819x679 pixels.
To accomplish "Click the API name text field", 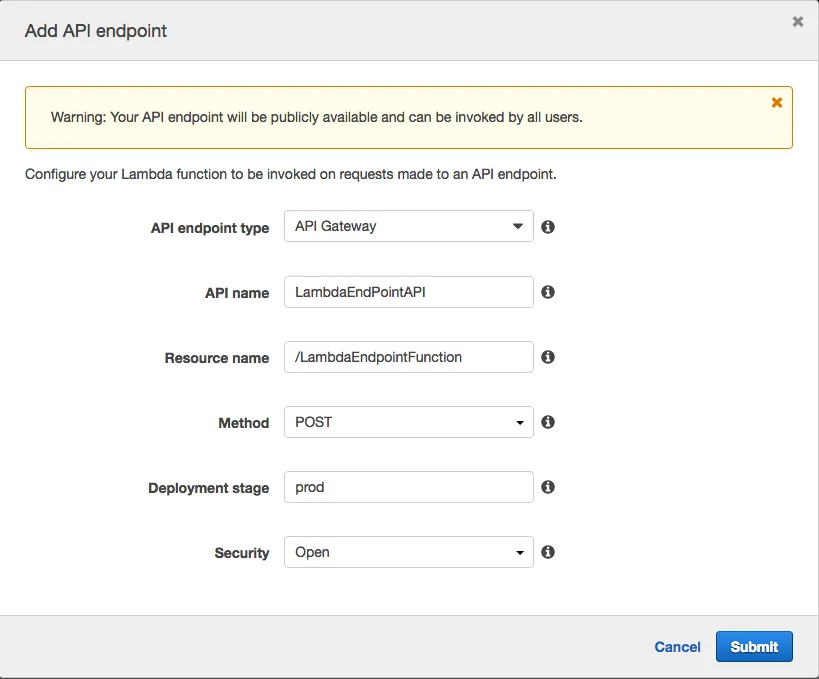I will pos(408,292).
